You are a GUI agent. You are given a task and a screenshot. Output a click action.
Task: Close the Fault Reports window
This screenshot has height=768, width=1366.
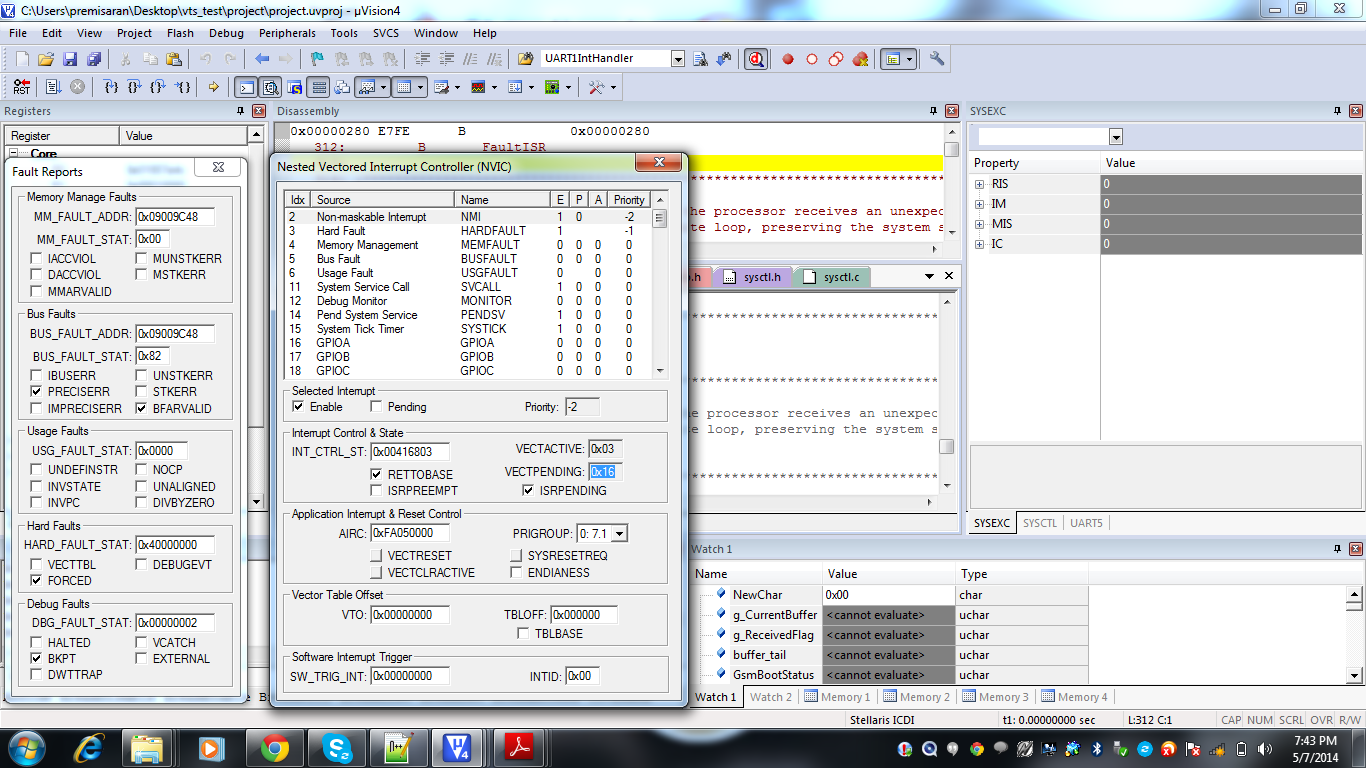(218, 168)
